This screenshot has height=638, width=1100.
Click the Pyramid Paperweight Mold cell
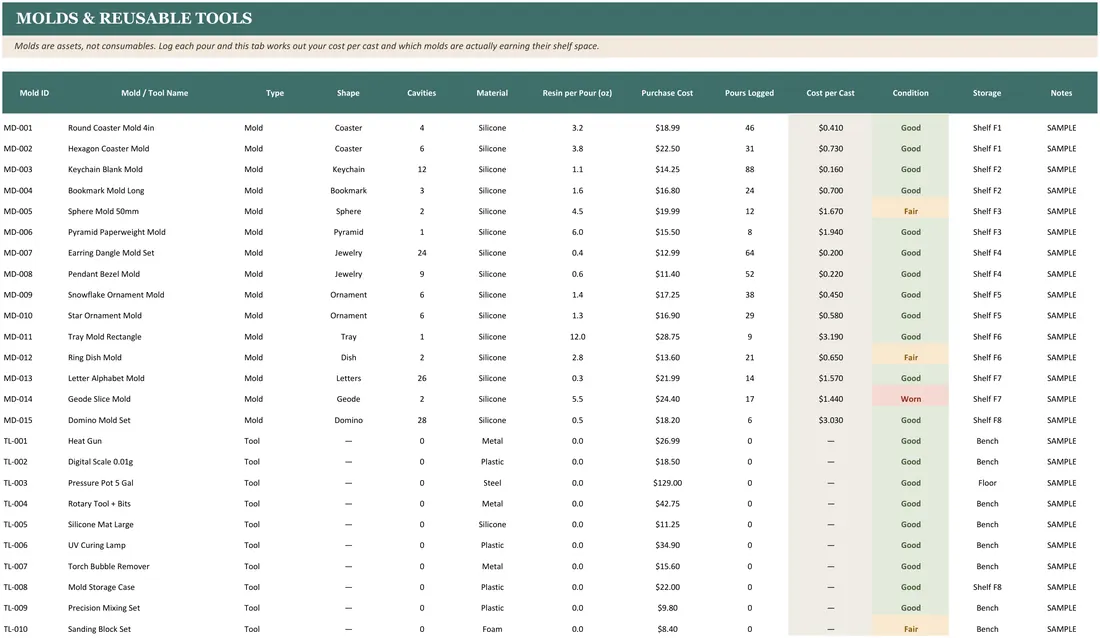tap(116, 232)
